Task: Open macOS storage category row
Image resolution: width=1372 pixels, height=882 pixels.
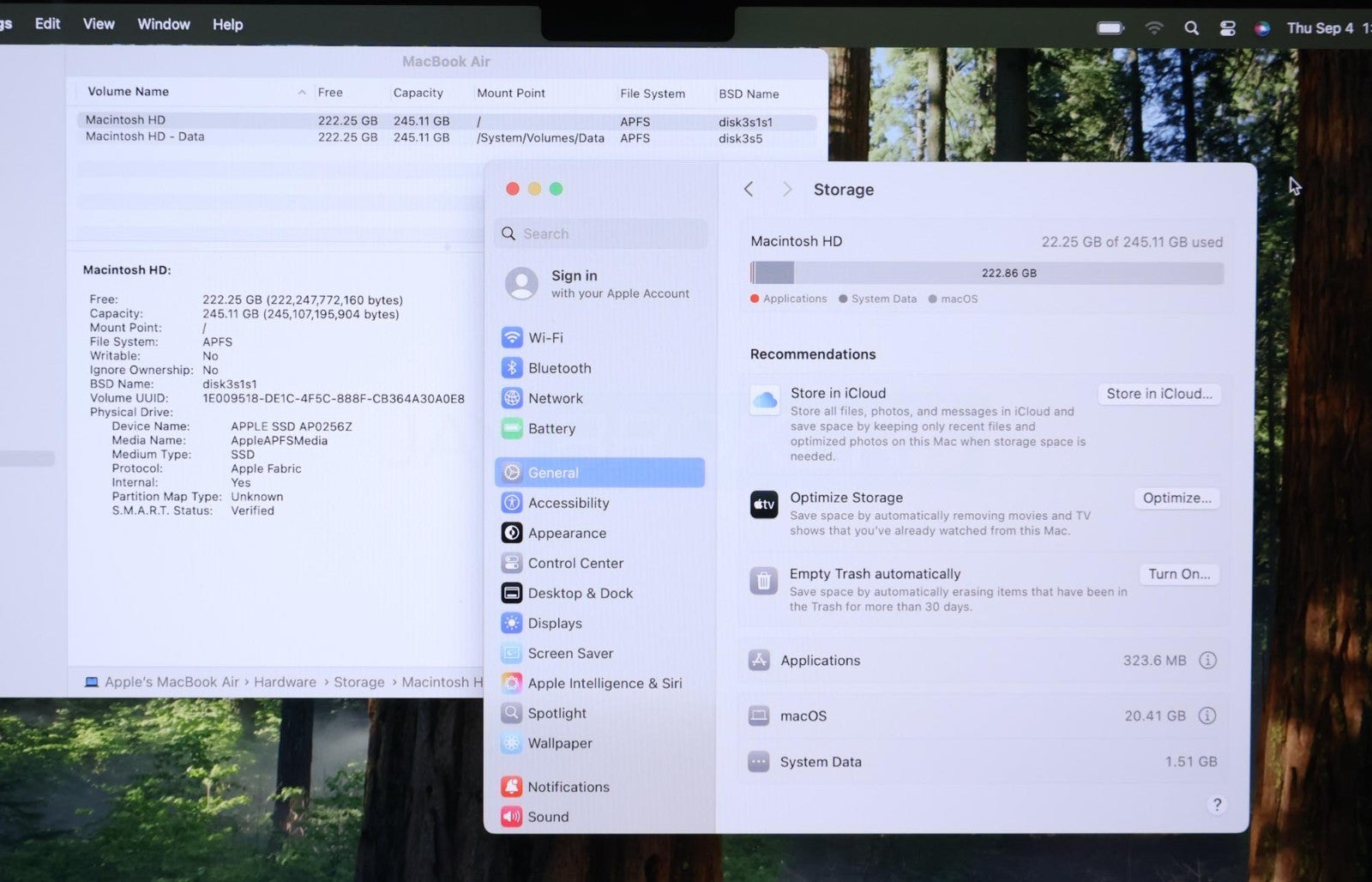Action: 983,716
